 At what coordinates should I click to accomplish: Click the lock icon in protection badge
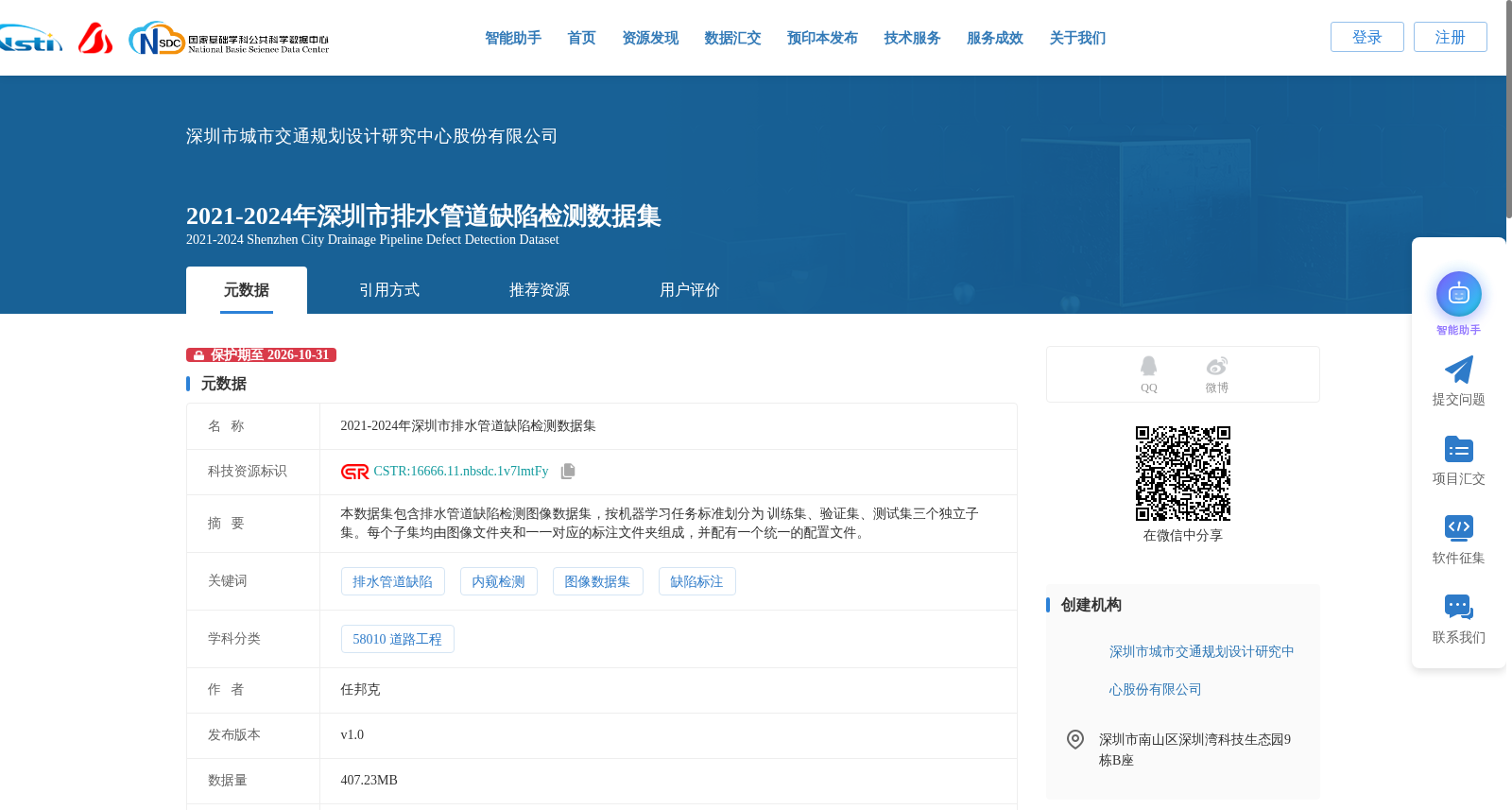point(198,355)
